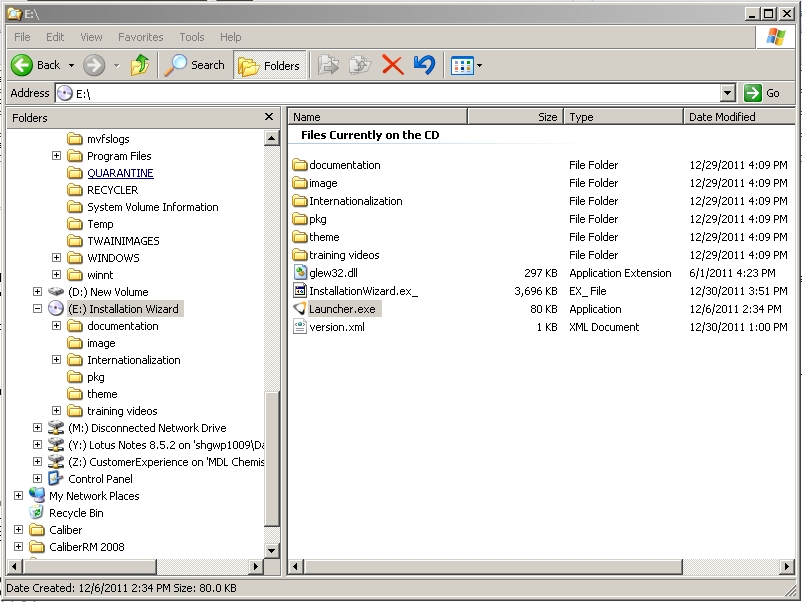Sort by the Name column header

pyautogui.click(x=377, y=117)
